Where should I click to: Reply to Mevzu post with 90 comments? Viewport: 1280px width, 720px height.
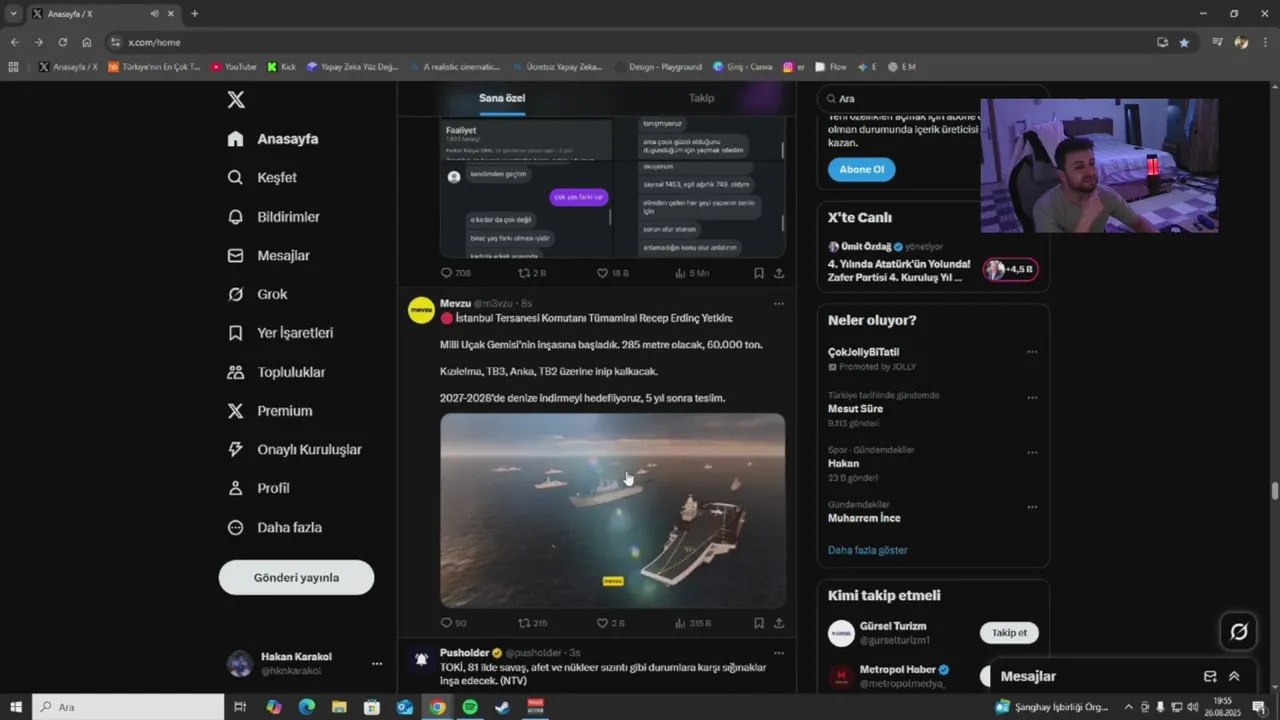453,623
